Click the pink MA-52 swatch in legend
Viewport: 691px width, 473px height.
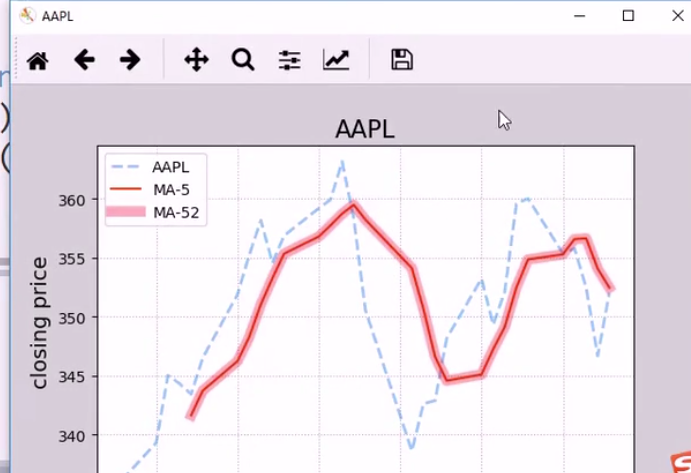click(126, 212)
